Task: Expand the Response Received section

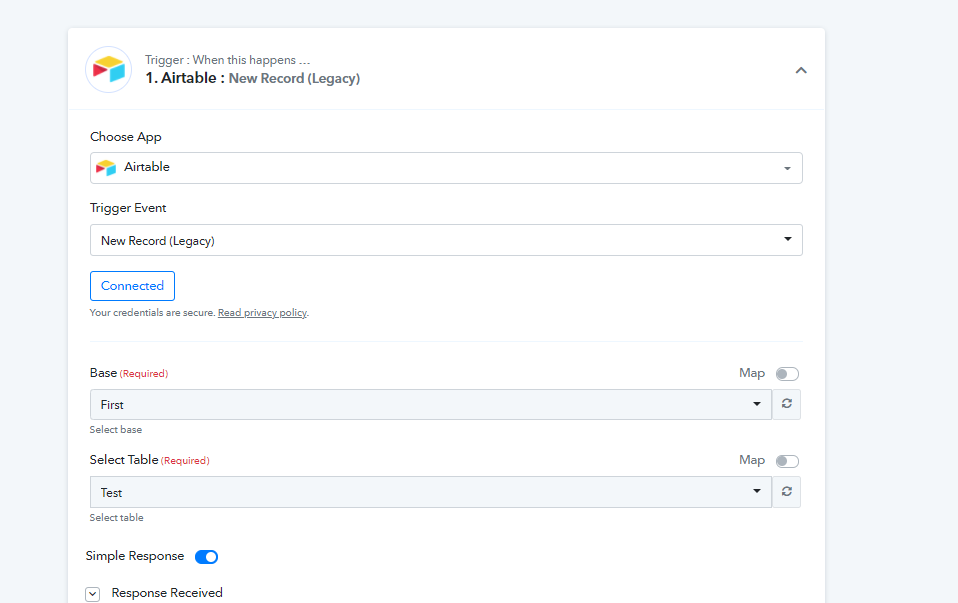Action: (x=92, y=594)
